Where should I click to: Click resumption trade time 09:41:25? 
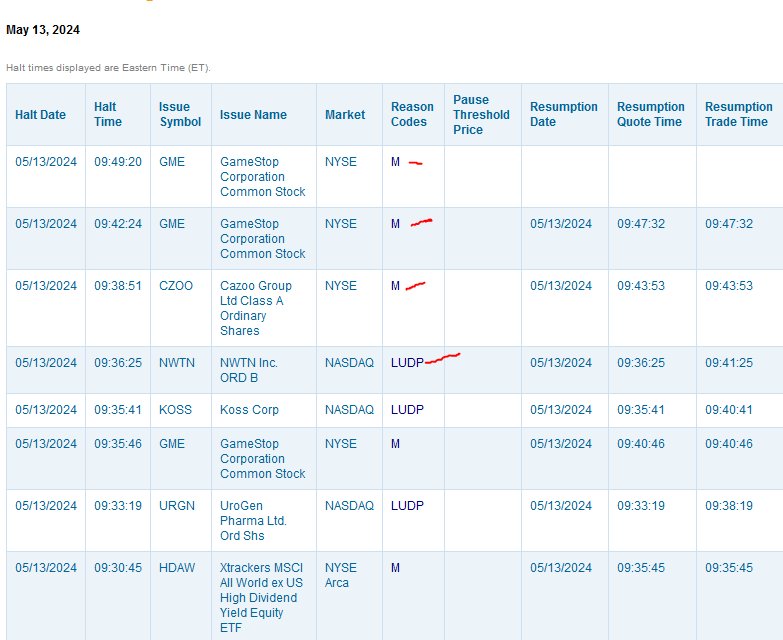[729, 362]
